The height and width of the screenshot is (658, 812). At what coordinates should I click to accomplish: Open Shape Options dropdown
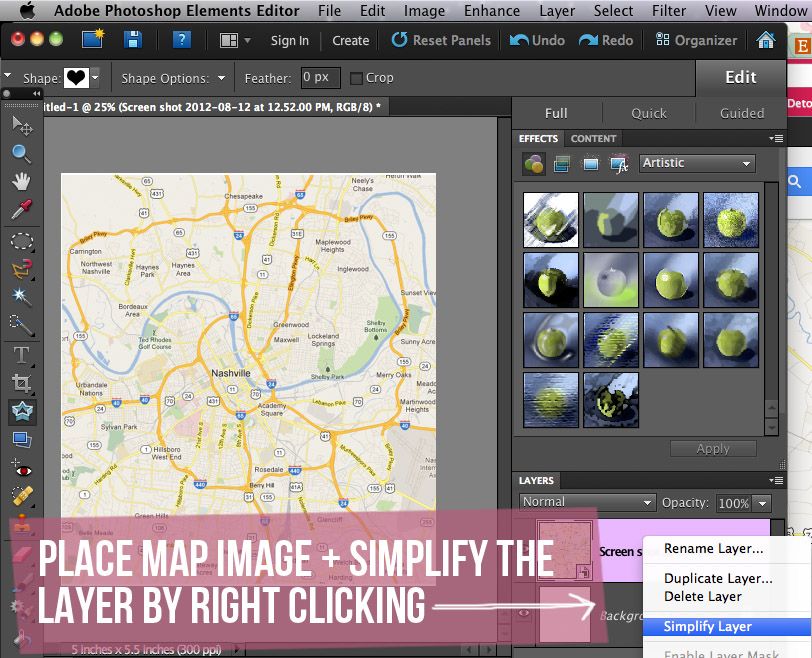(222, 78)
